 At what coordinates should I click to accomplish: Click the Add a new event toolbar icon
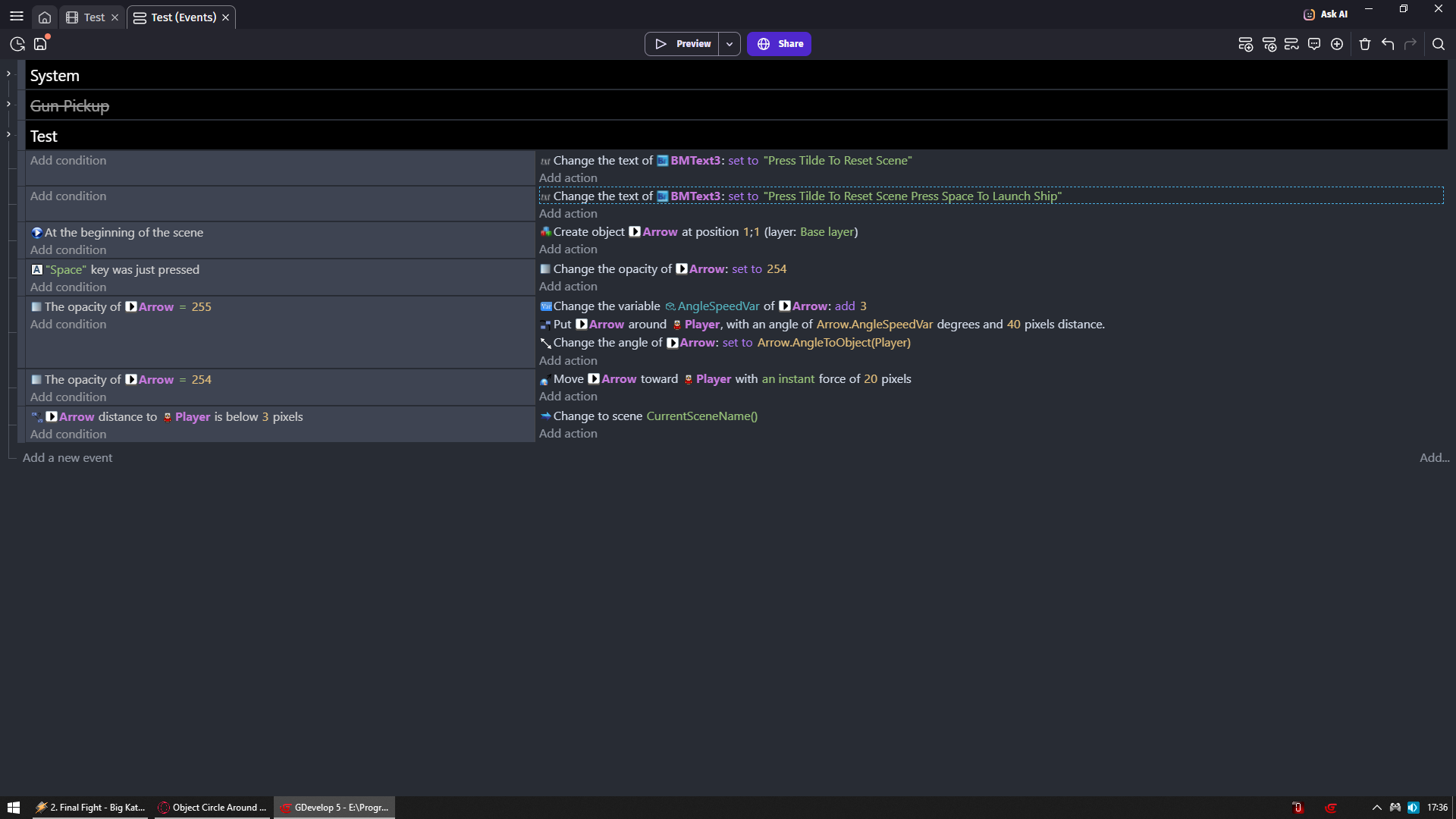tap(1245, 44)
